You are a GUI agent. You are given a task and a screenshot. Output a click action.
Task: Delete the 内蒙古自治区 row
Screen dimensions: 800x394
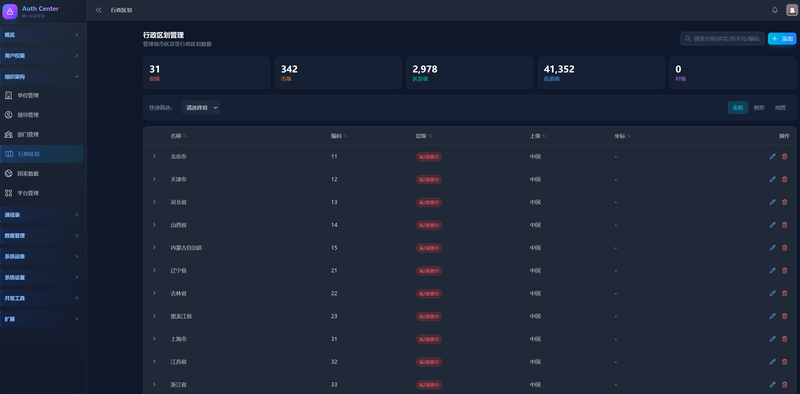pyautogui.click(x=785, y=248)
